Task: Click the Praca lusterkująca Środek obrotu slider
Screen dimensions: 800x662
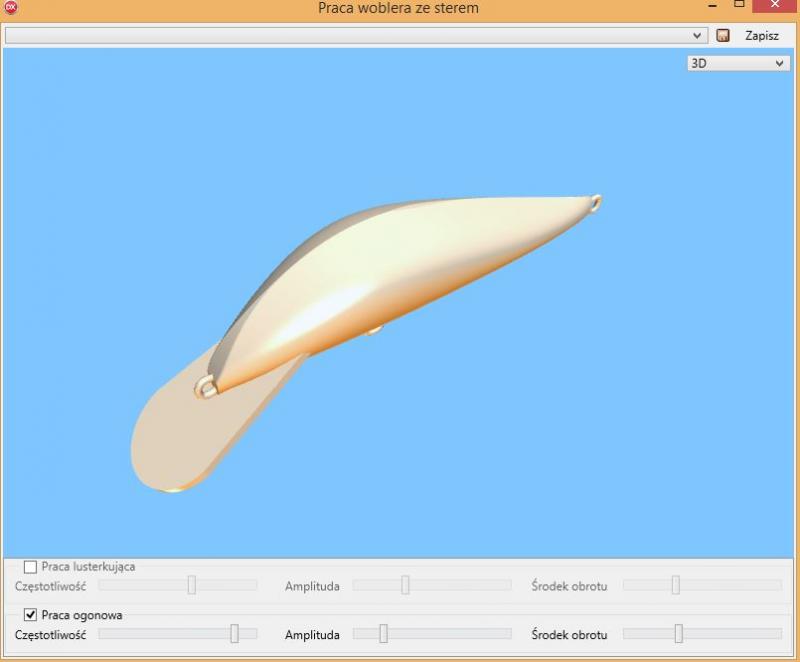Action: [x=676, y=585]
